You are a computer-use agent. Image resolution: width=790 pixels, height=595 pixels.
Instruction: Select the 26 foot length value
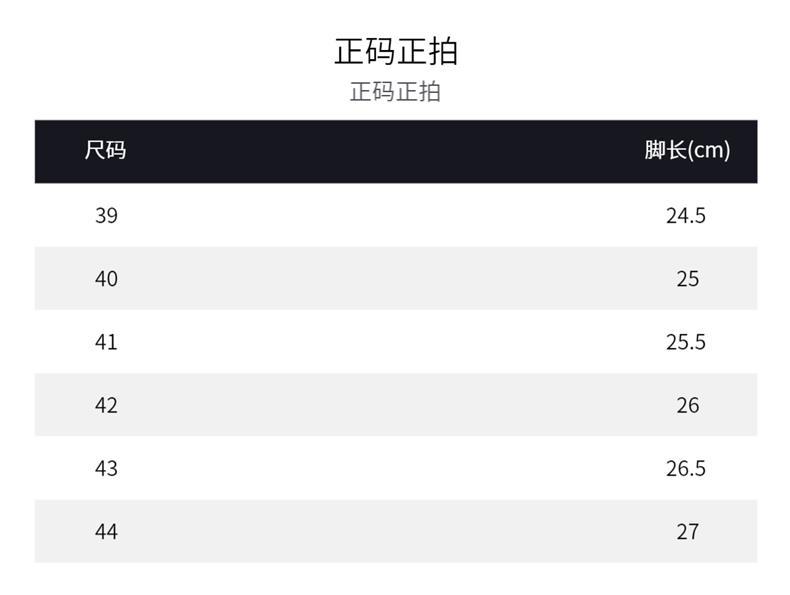coord(687,405)
